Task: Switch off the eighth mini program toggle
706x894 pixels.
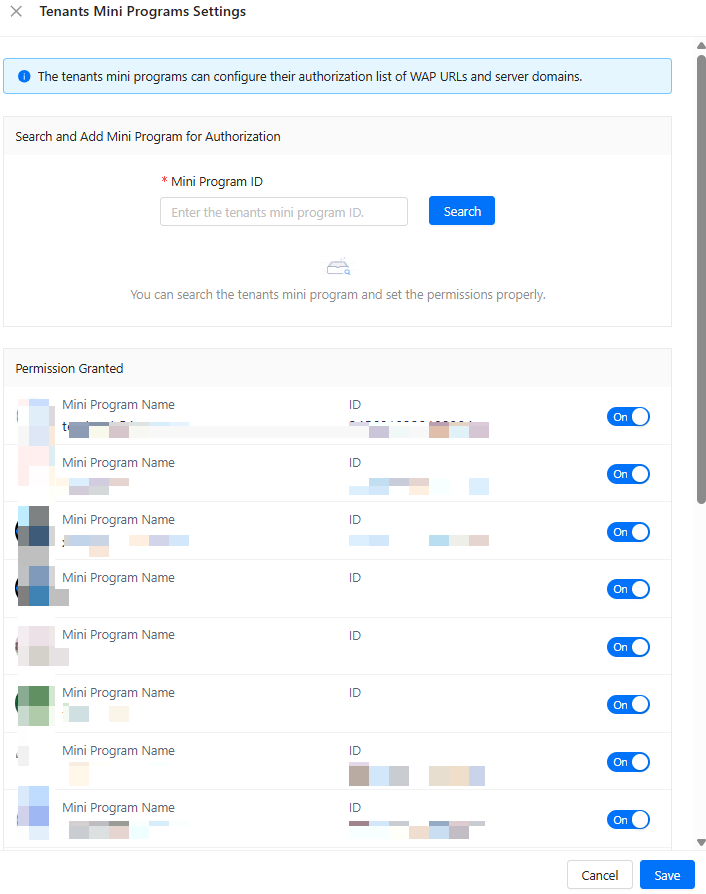Action: pos(628,820)
